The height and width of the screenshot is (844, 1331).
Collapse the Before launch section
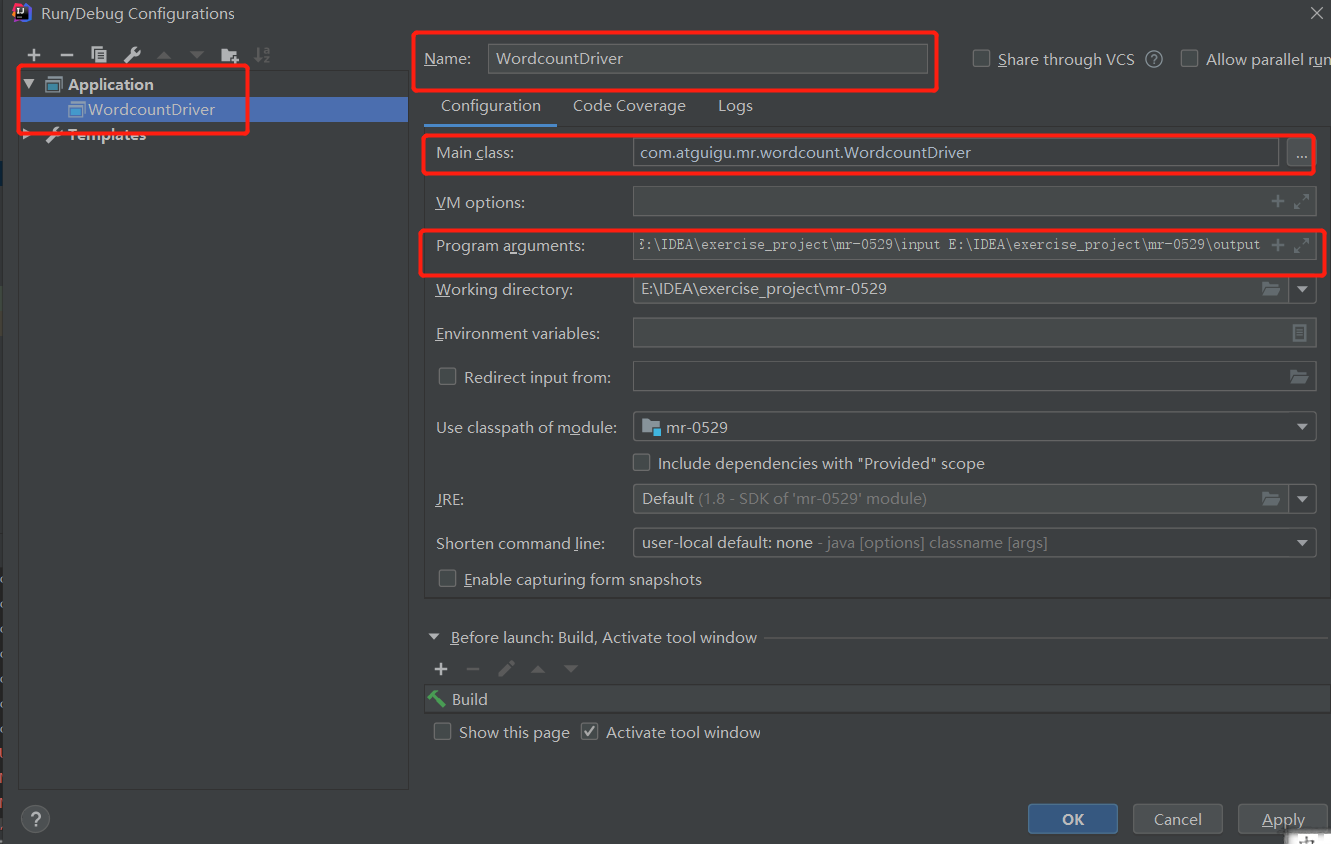[x=434, y=636]
